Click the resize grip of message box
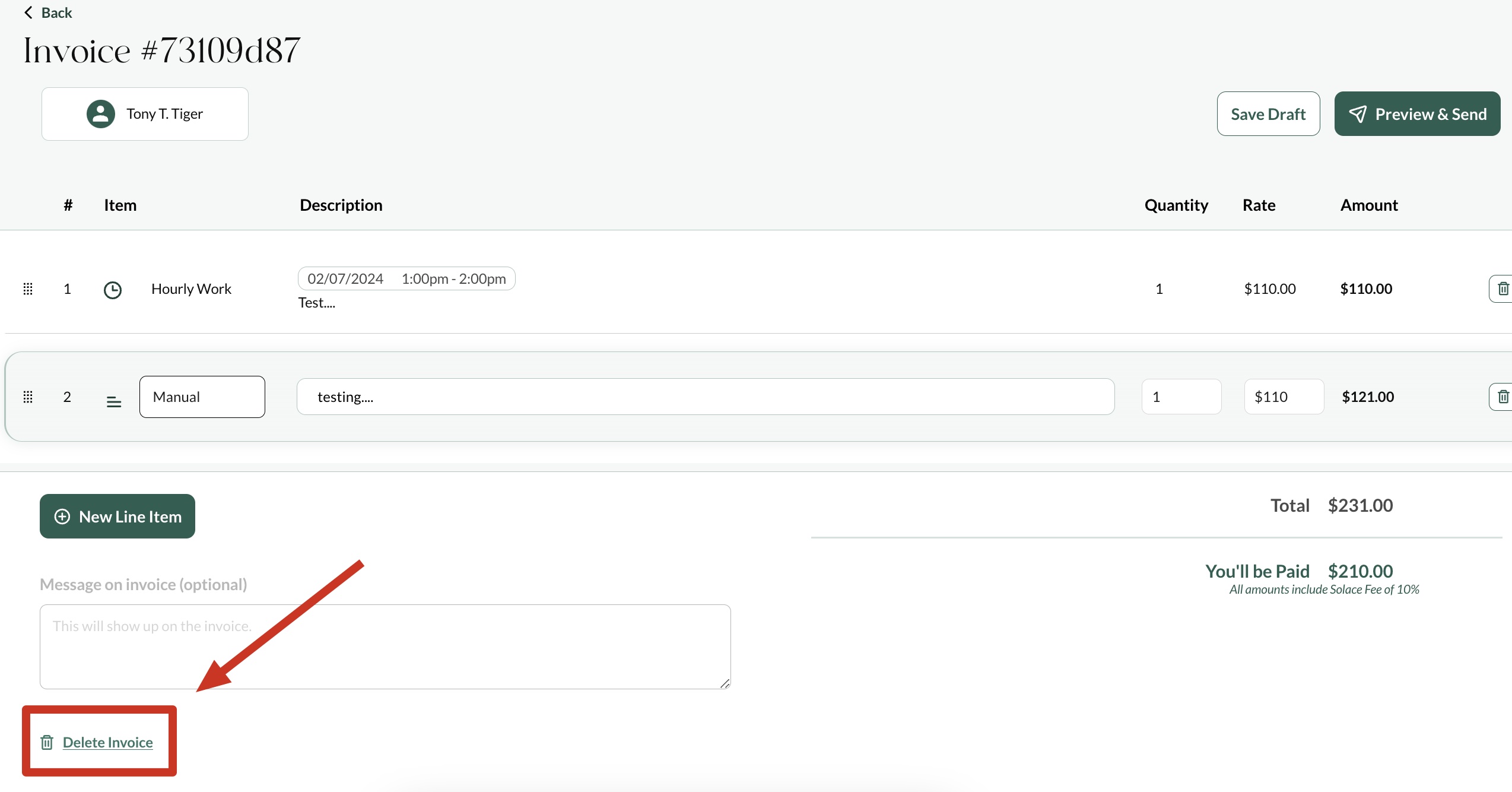The height and width of the screenshot is (792, 1512). point(725,683)
